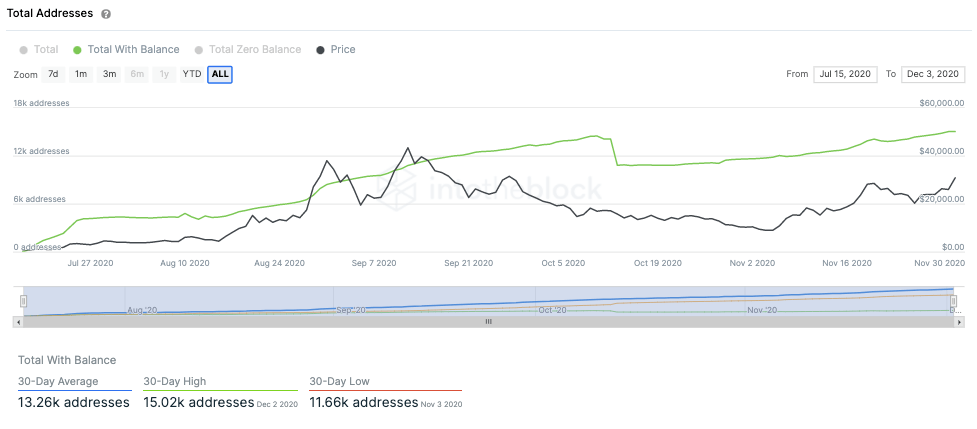Viewport: 977px width, 429px height.
Task: Click the scrollbar center grip
Action: tap(488, 322)
